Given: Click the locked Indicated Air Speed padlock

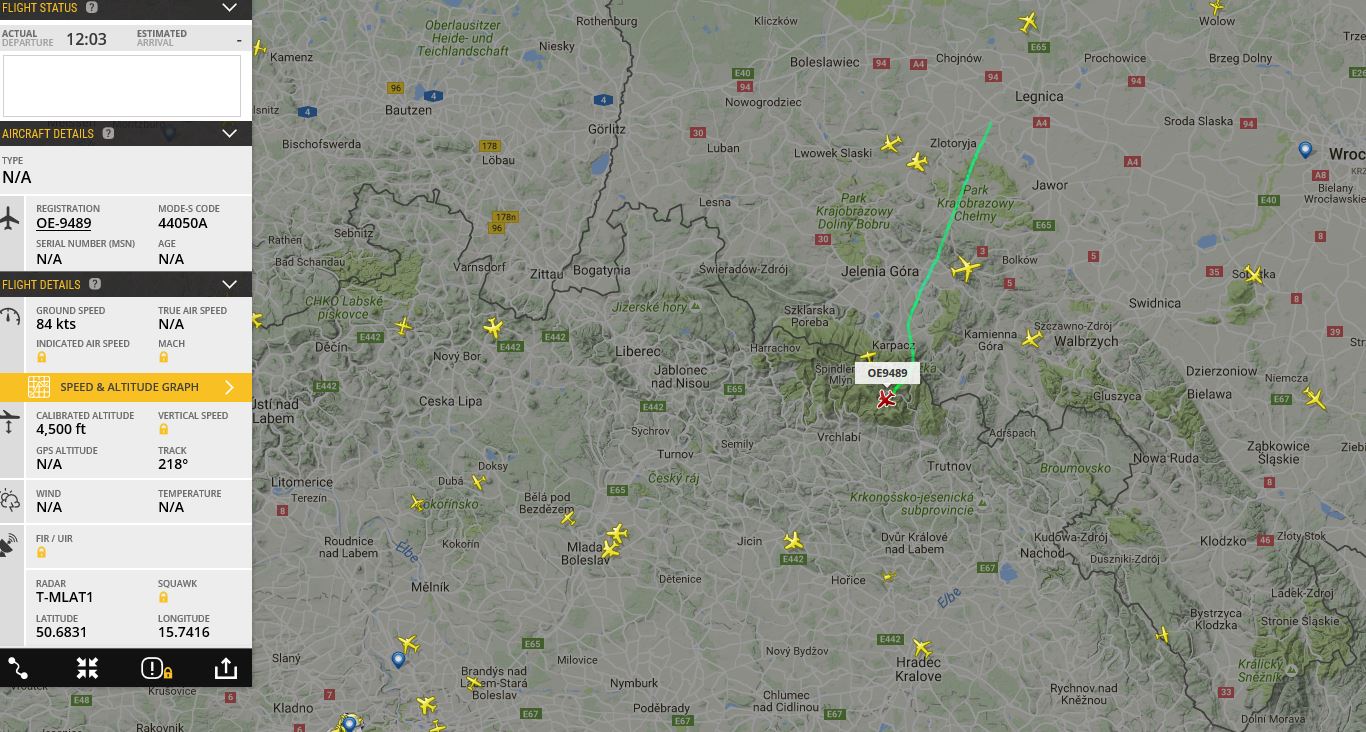Looking at the screenshot, I should tap(41, 357).
